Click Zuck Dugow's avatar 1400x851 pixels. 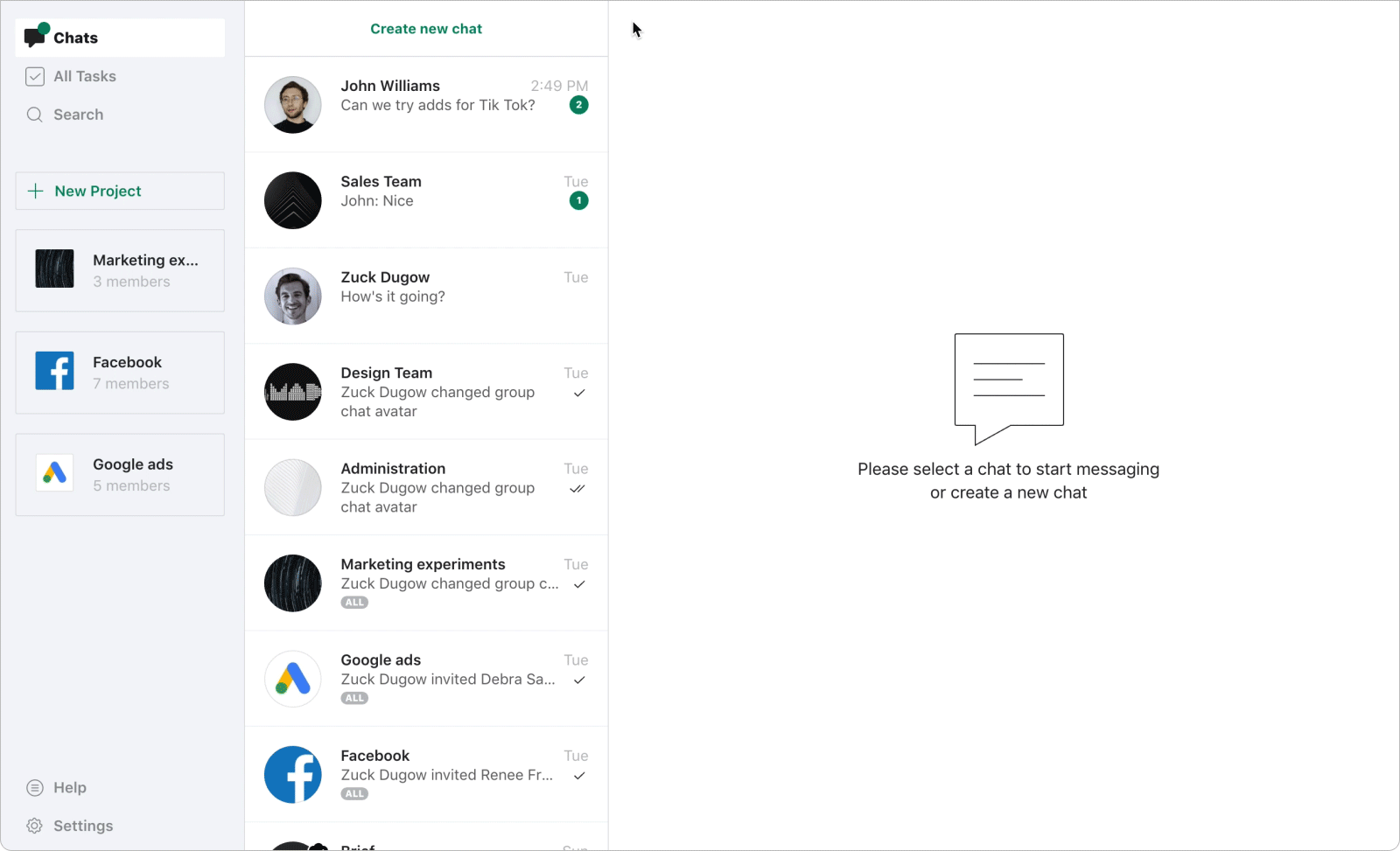pyautogui.click(x=293, y=296)
